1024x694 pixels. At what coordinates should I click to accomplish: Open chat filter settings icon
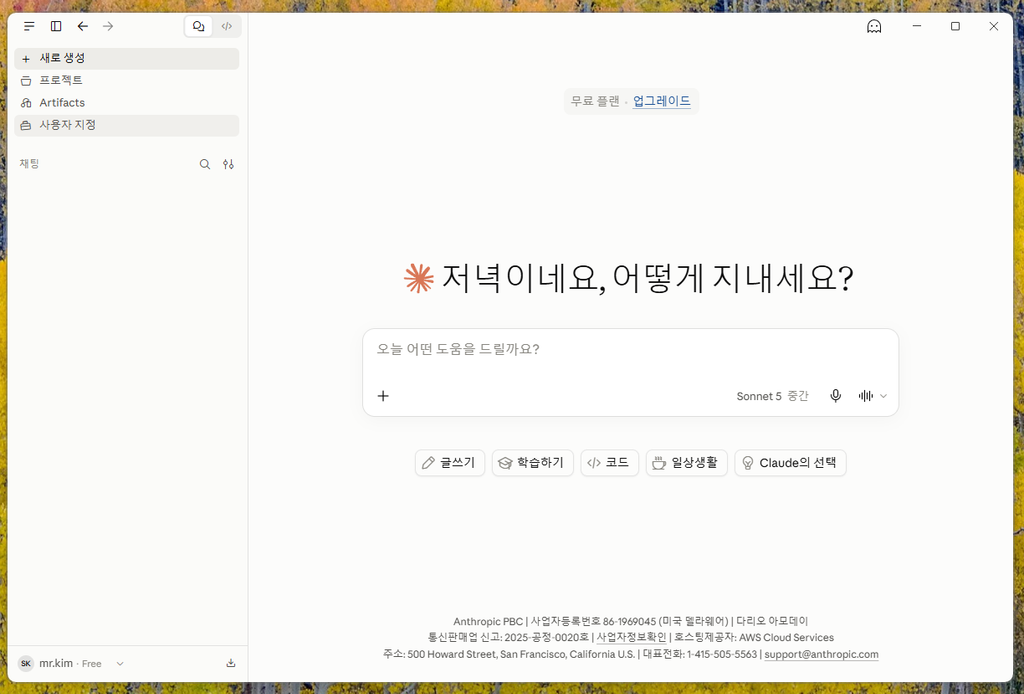click(228, 164)
